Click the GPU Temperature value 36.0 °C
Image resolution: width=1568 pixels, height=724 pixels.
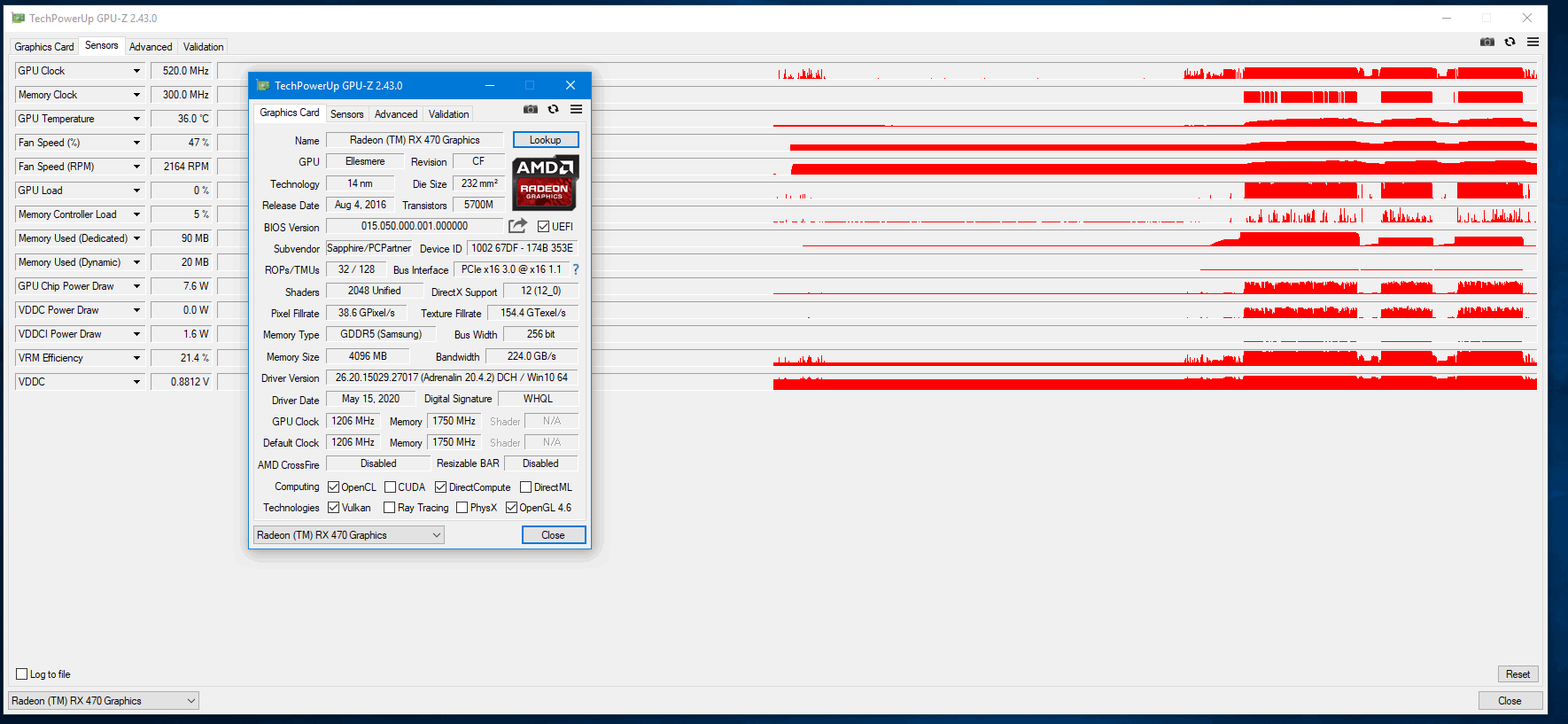182,119
